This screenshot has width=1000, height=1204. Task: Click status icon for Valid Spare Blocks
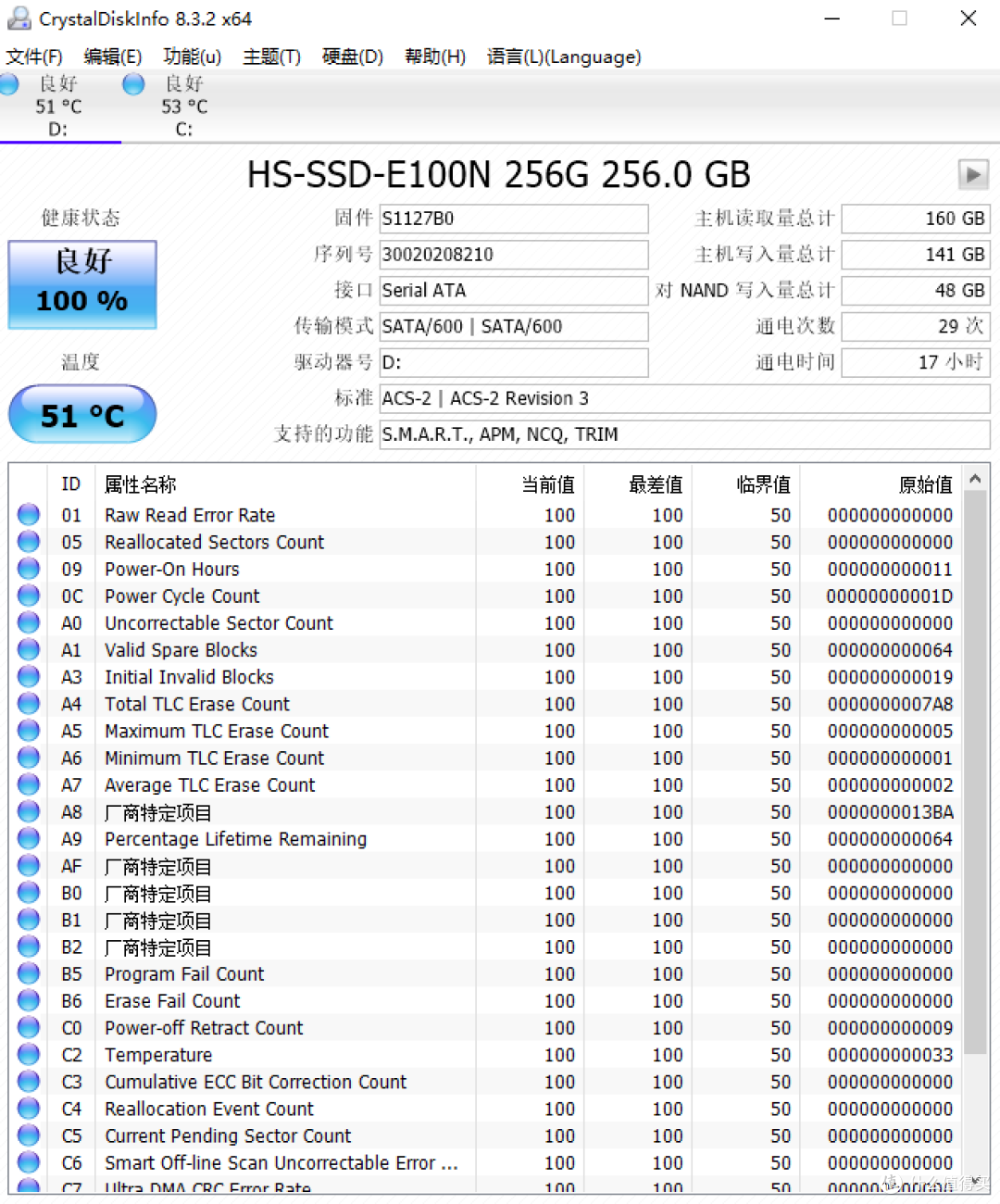pos(29,649)
